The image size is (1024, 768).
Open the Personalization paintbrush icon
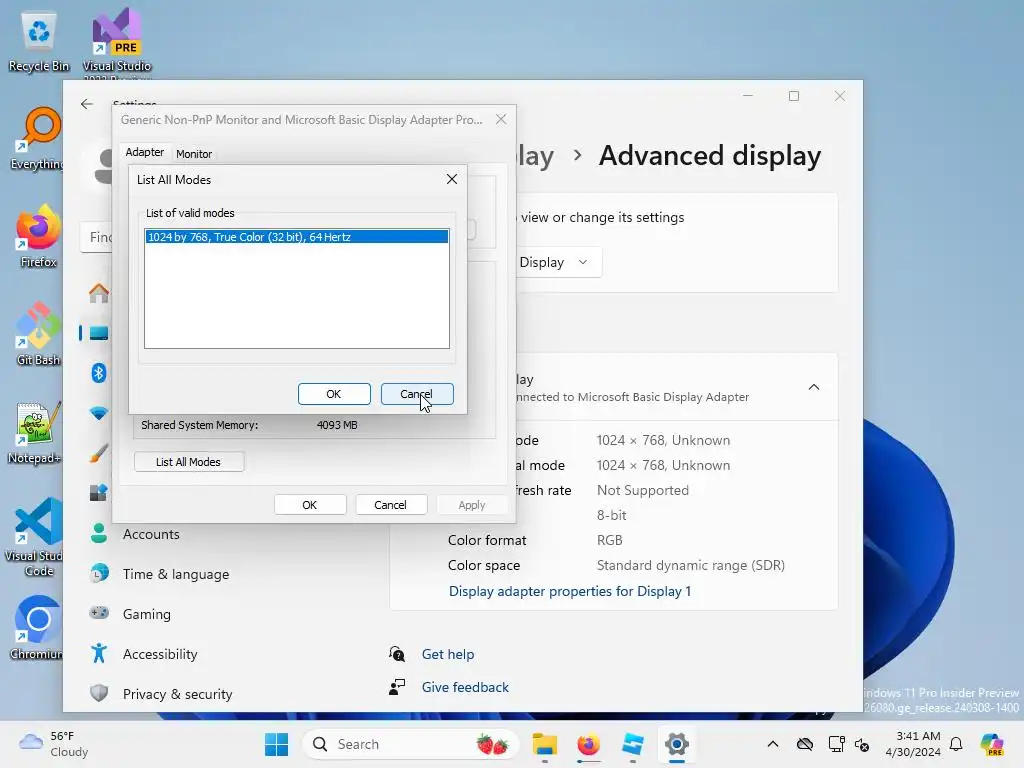coord(99,453)
